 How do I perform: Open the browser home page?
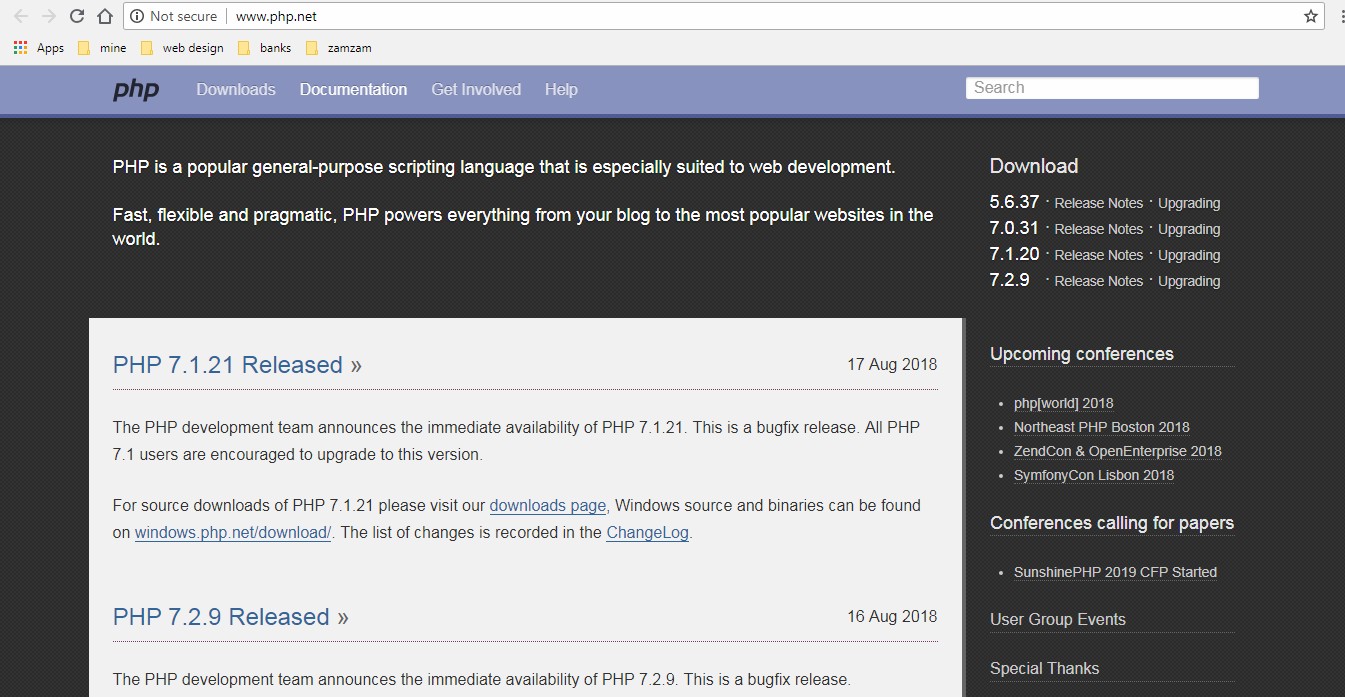[x=104, y=15]
